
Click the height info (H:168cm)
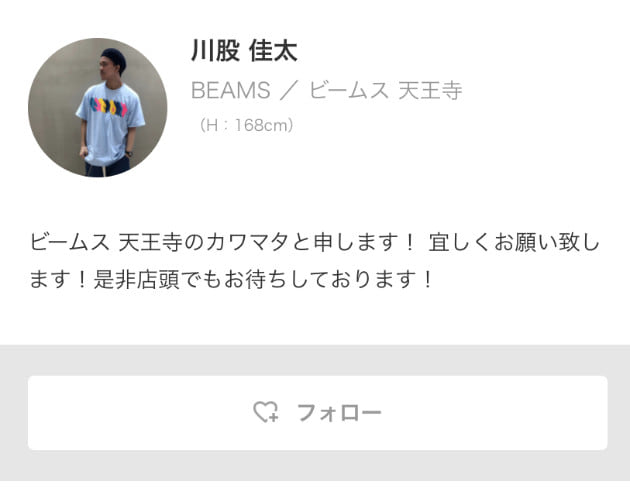pyautogui.click(x=246, y=125)
